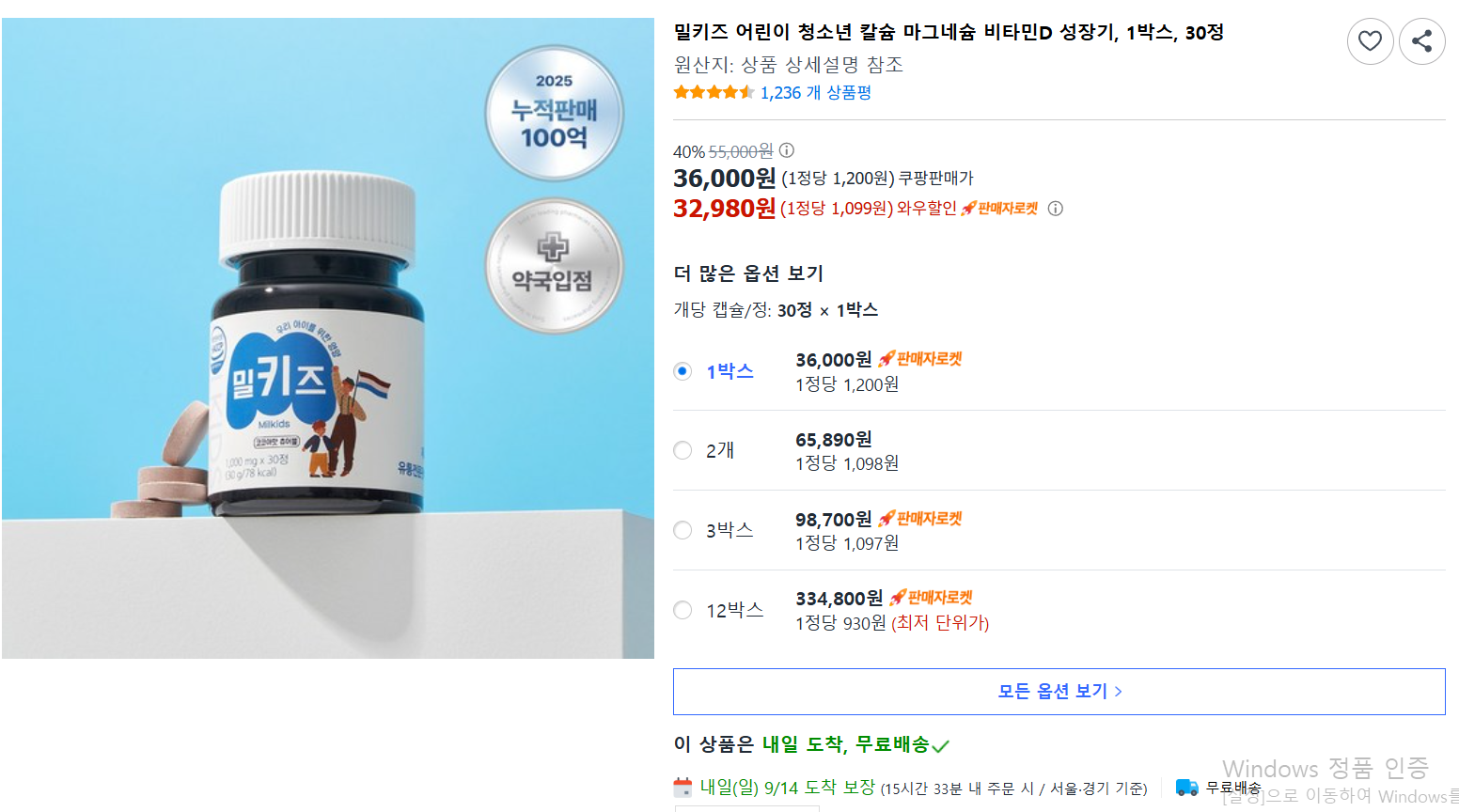Click the info icon beside original price
The width and height of the screenshot is (1459, 812).
(x=787, y=150)
